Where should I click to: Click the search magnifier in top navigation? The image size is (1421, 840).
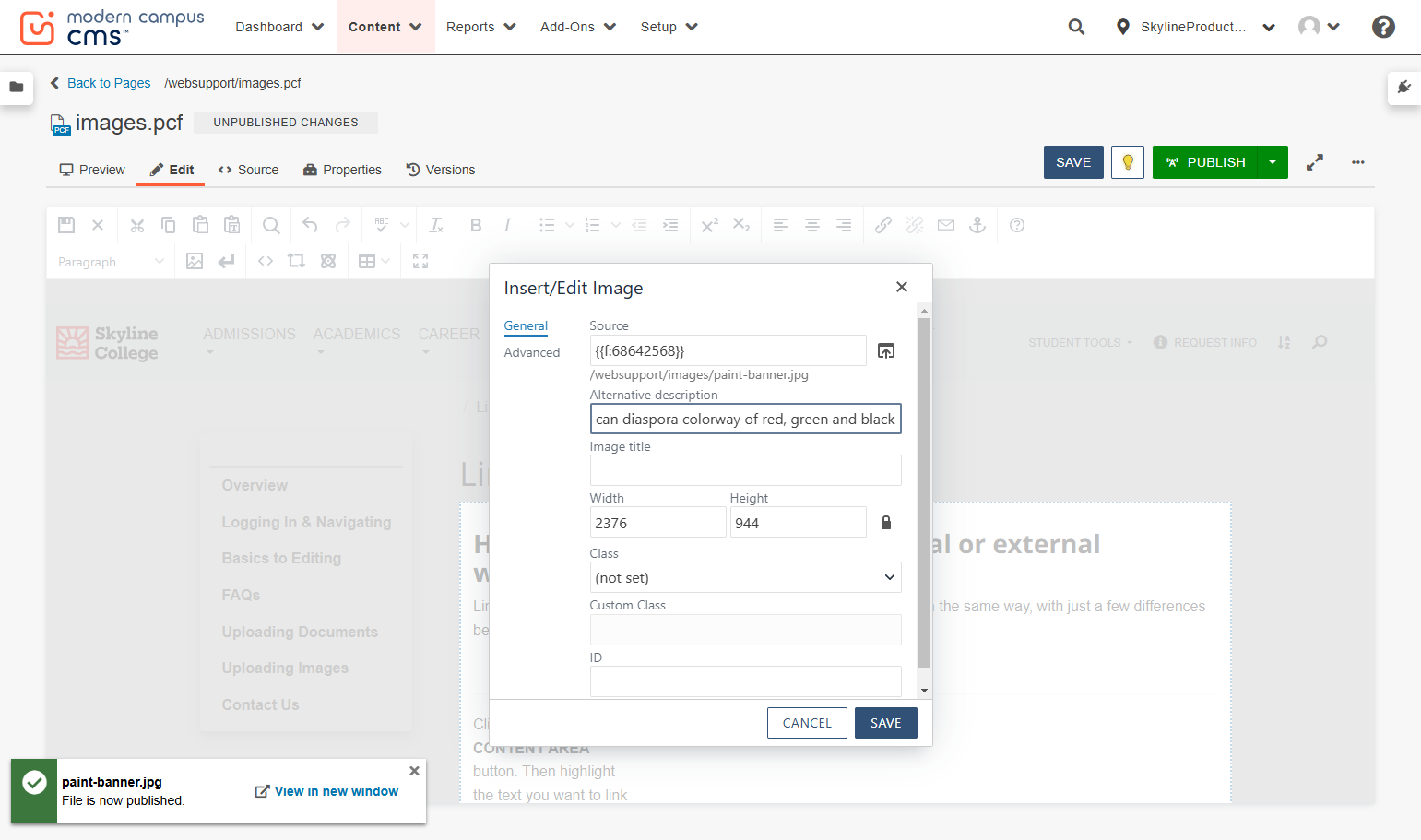(x=1076, y=27)
